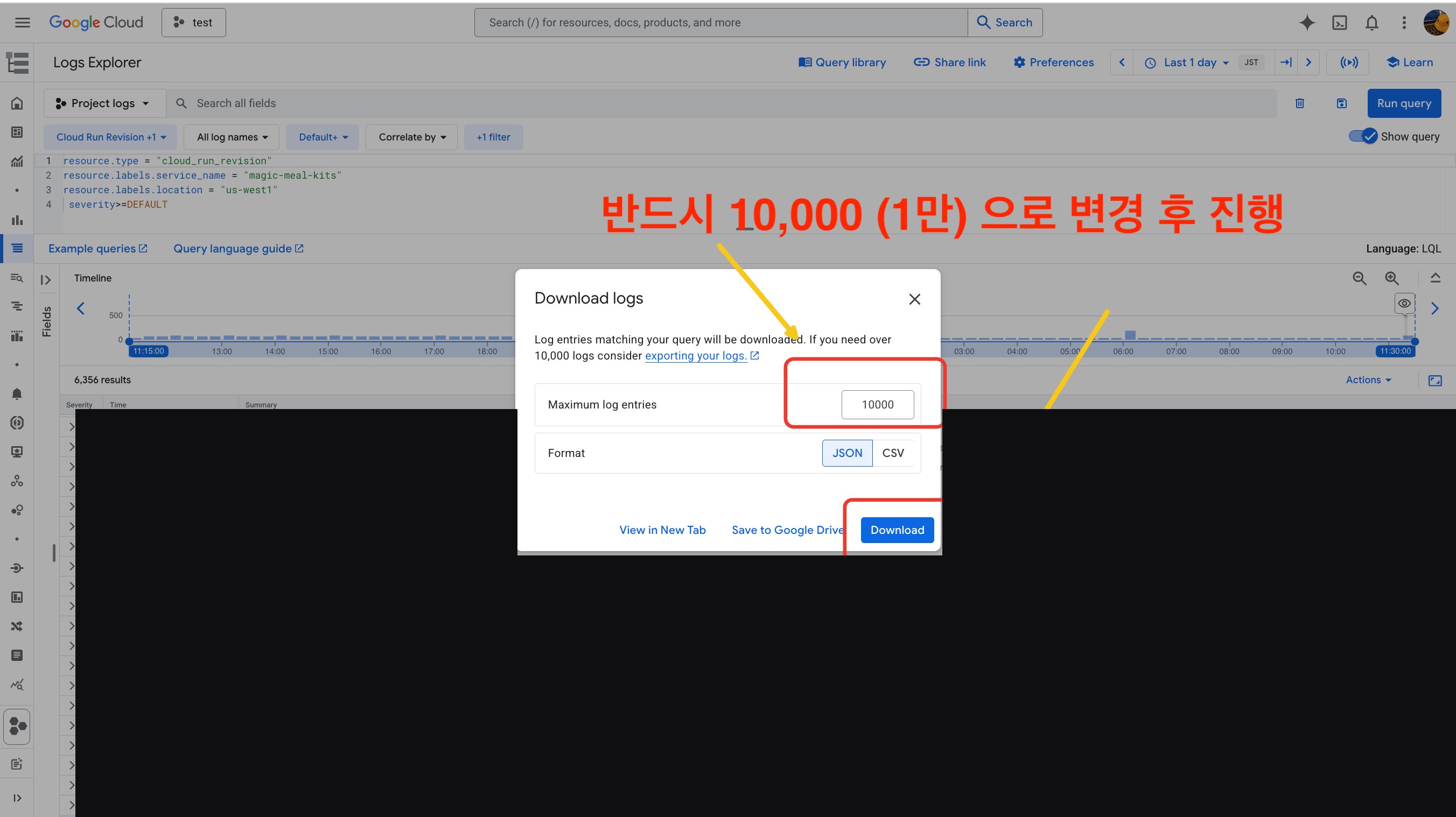The height and width of the screenshot is (817, 1456).
Task: Jump to now arrow icon
Action: (1286, 63)
